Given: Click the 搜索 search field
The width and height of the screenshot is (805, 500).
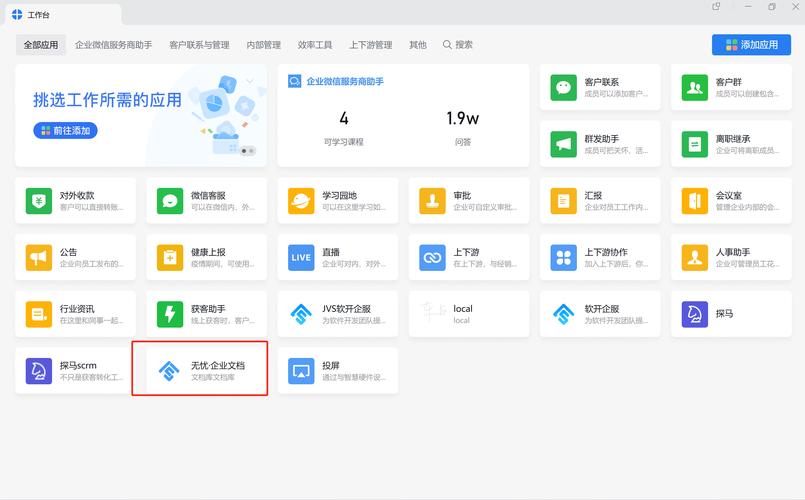Looking at the screenshot, I should point(458,45).
